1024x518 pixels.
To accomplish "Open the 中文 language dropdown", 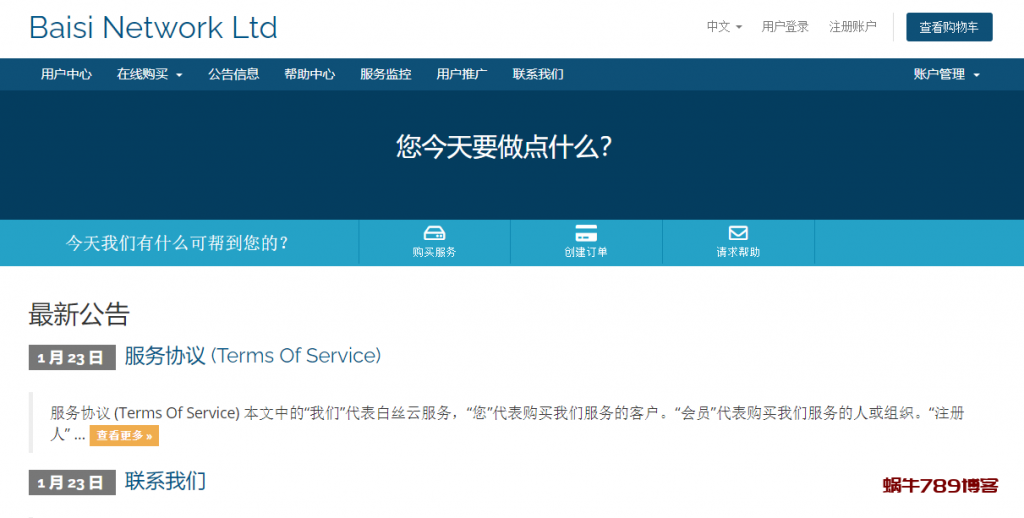I will 724,27.
